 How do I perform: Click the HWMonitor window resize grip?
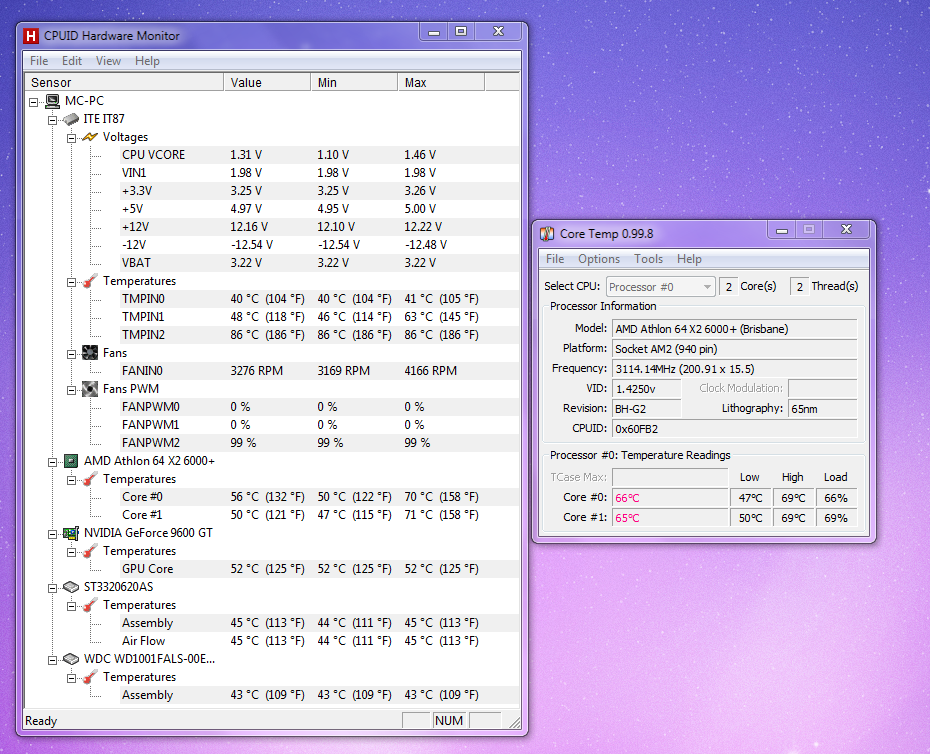coord(515,723)
